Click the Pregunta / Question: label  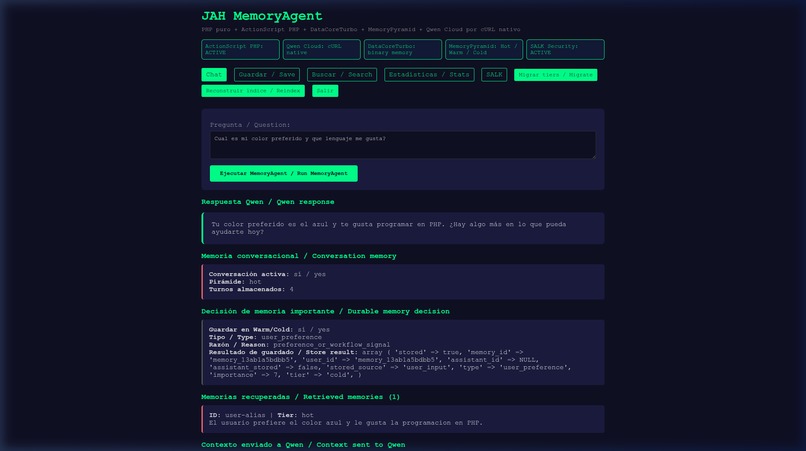pyautogui.click(x=250, y=124)
